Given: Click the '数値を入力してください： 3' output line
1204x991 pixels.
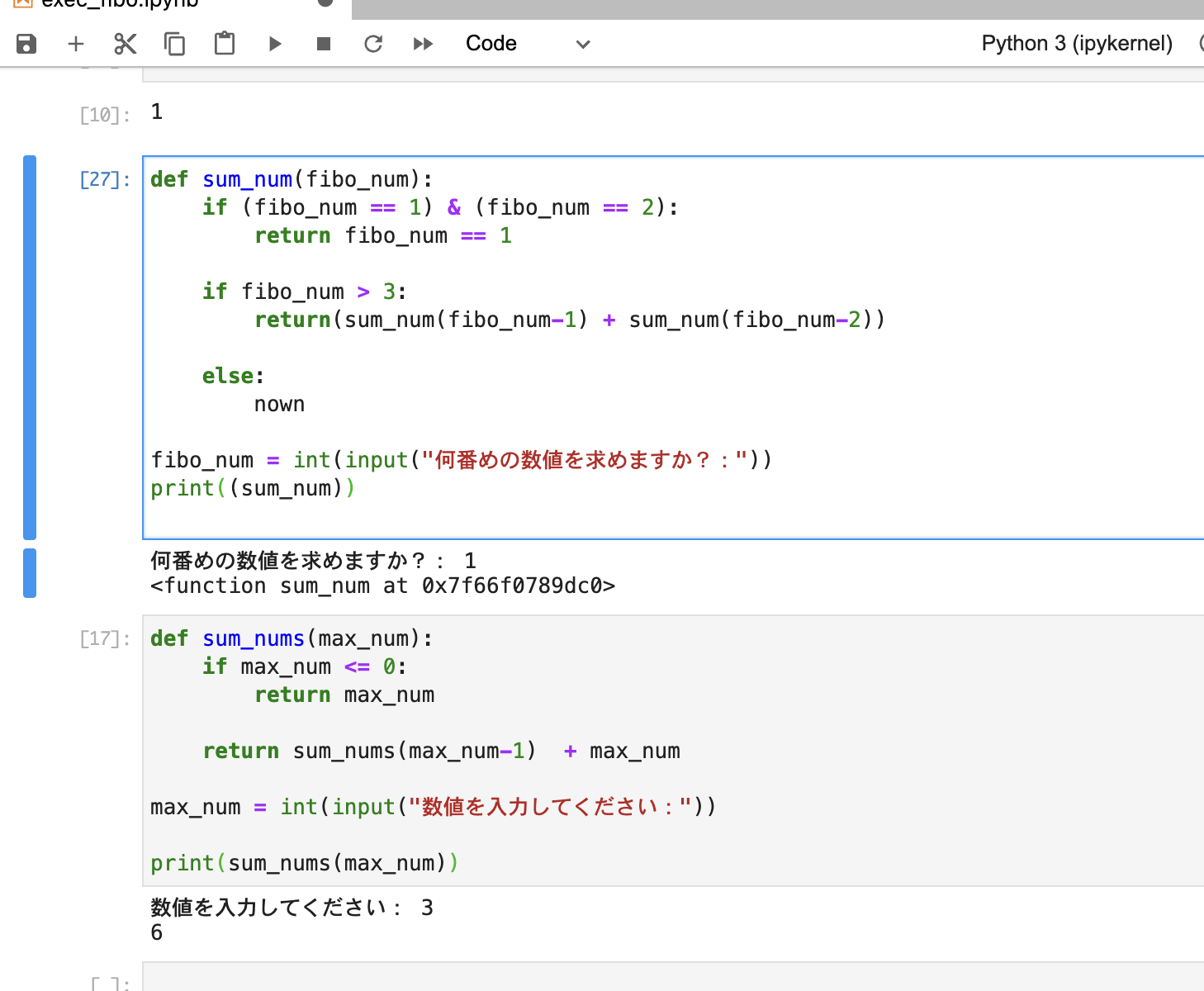Looking at the screenshot, I should pyautogui.click(x=292, y=908).
